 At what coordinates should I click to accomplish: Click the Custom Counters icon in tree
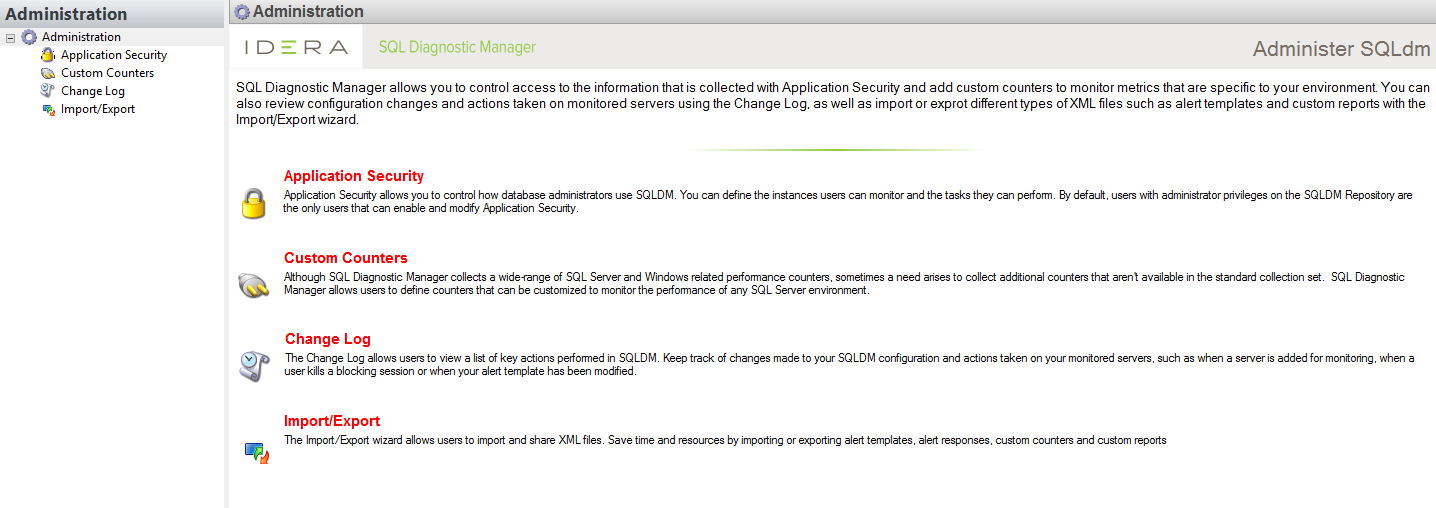[48, 73]
